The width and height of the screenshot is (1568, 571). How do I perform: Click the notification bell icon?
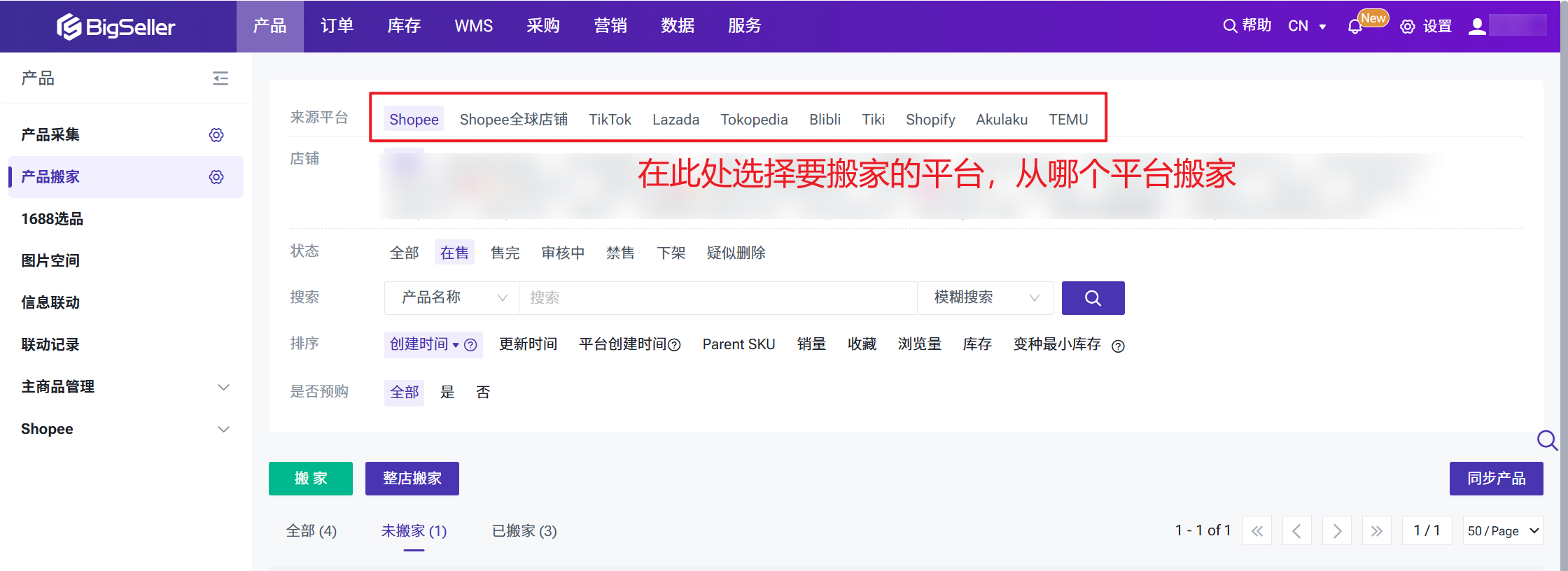pos(1354,27)
